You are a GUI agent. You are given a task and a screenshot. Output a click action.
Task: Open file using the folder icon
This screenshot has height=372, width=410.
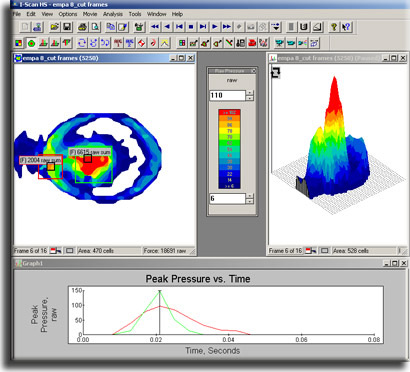click(55, 27)
